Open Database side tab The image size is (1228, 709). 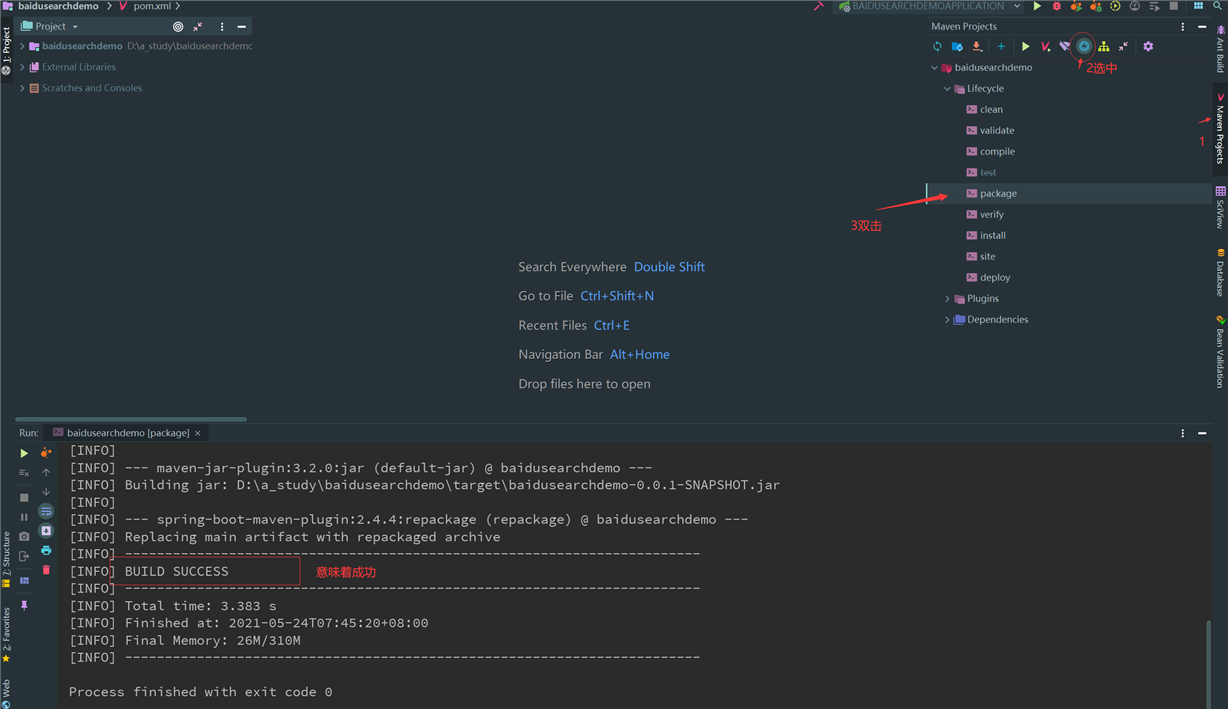1220,273
